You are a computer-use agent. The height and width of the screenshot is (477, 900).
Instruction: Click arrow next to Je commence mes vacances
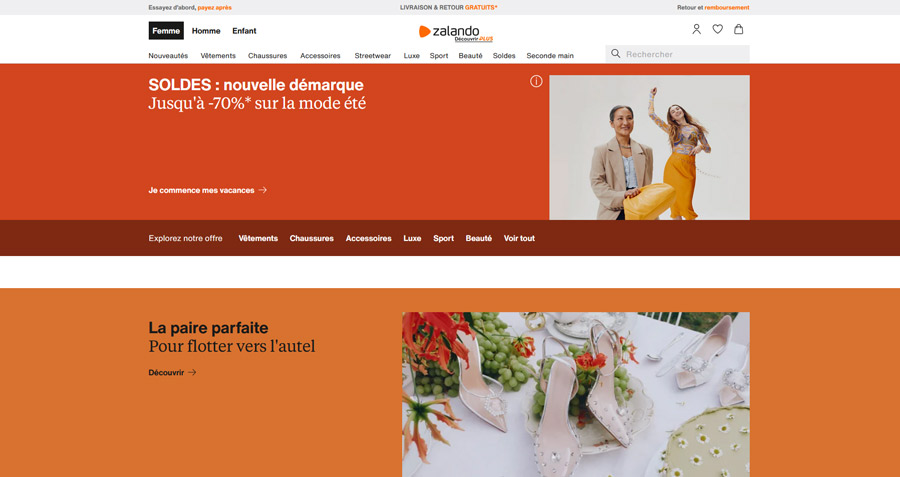[x=263, y=190]
